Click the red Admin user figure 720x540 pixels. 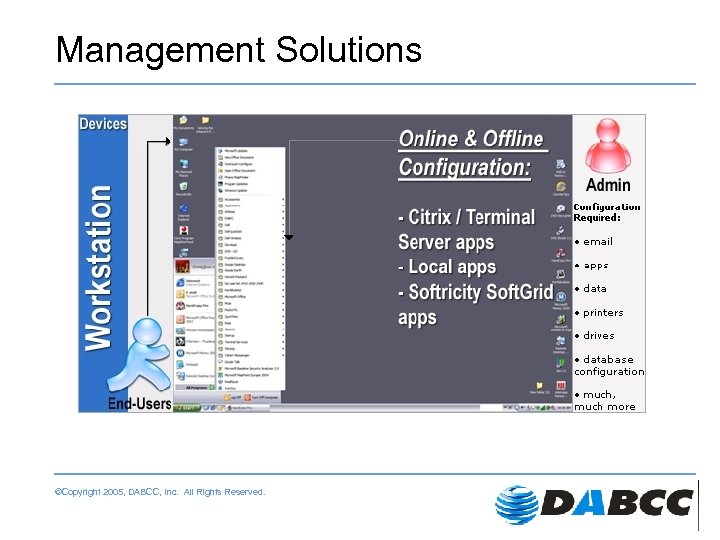tap(608, 145)
